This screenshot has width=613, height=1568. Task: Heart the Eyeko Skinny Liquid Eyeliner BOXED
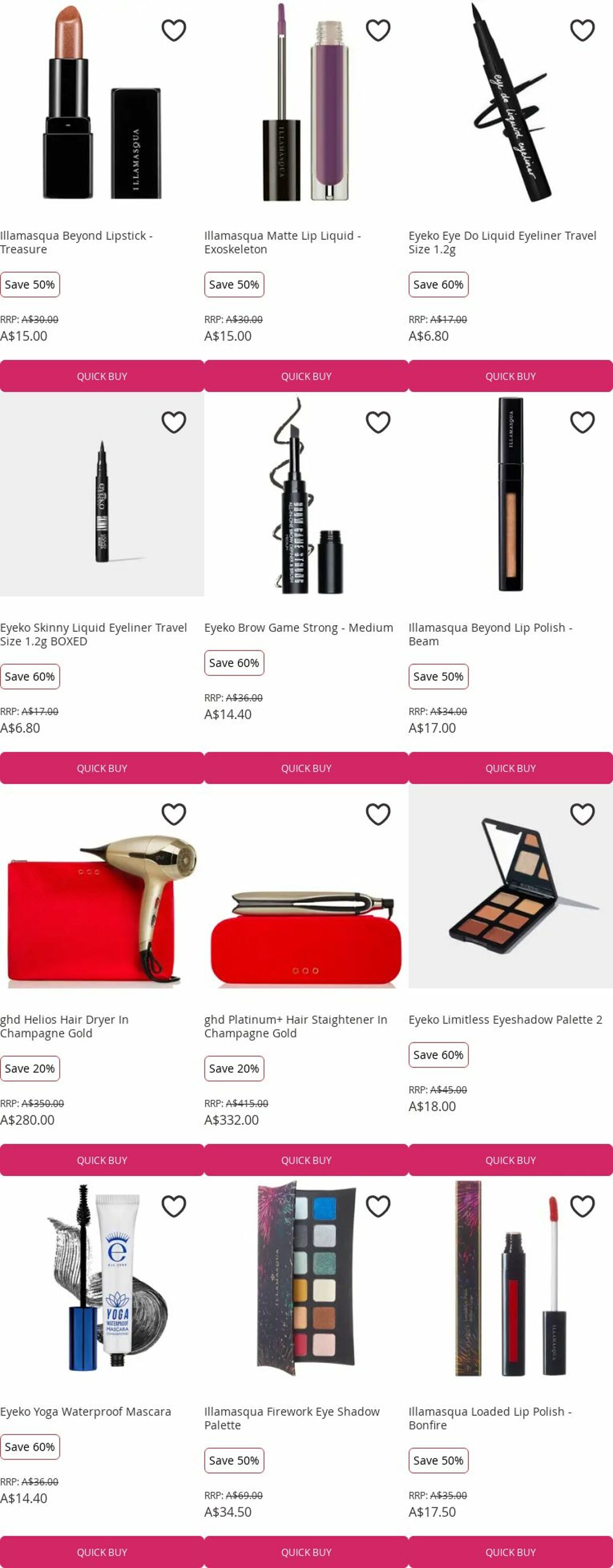coord(174,422)
